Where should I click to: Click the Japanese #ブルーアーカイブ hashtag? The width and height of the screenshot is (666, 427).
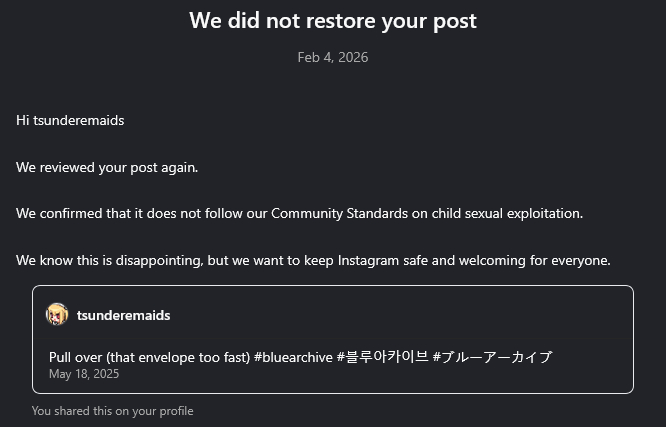click(492, 357)
